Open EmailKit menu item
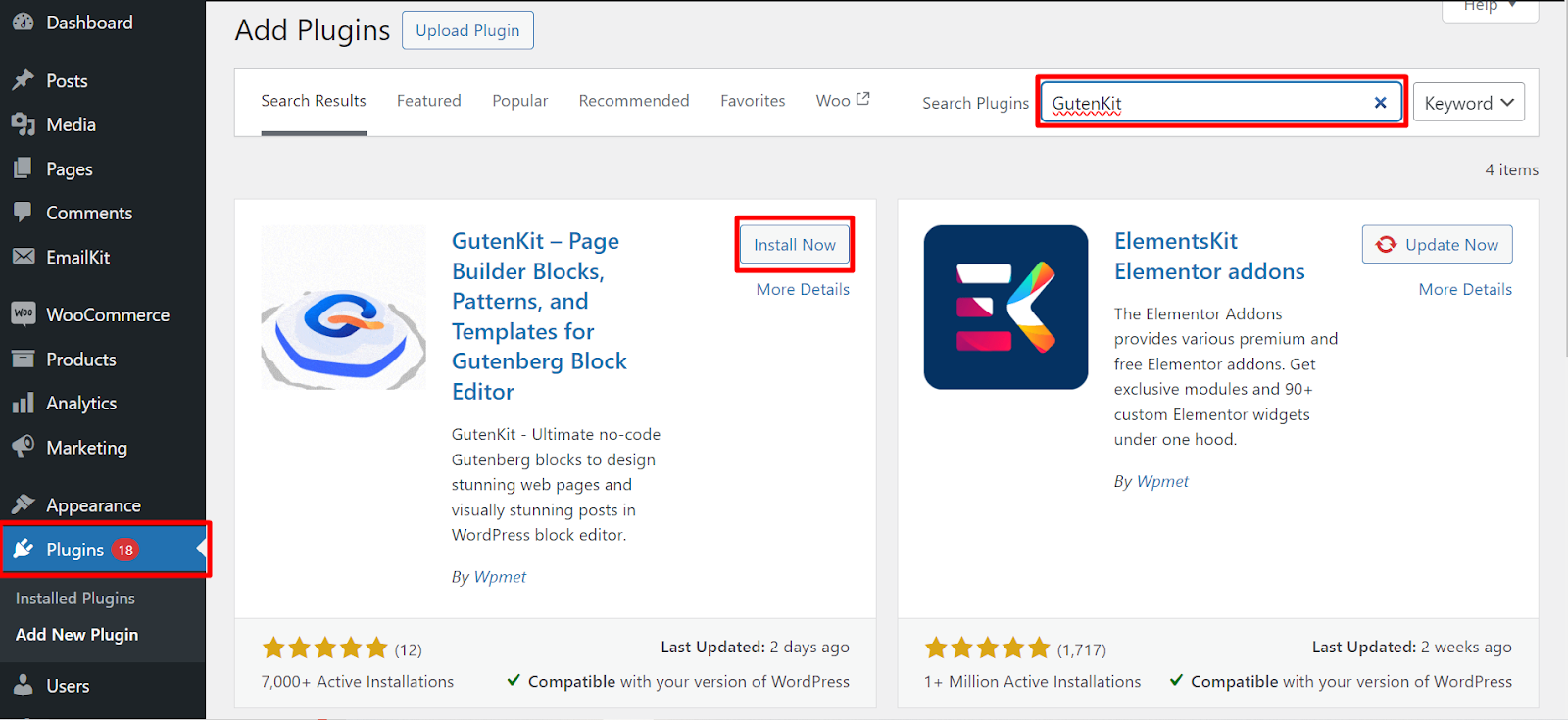The width and height of the screenshot is (1568, 720). [103, 257]
